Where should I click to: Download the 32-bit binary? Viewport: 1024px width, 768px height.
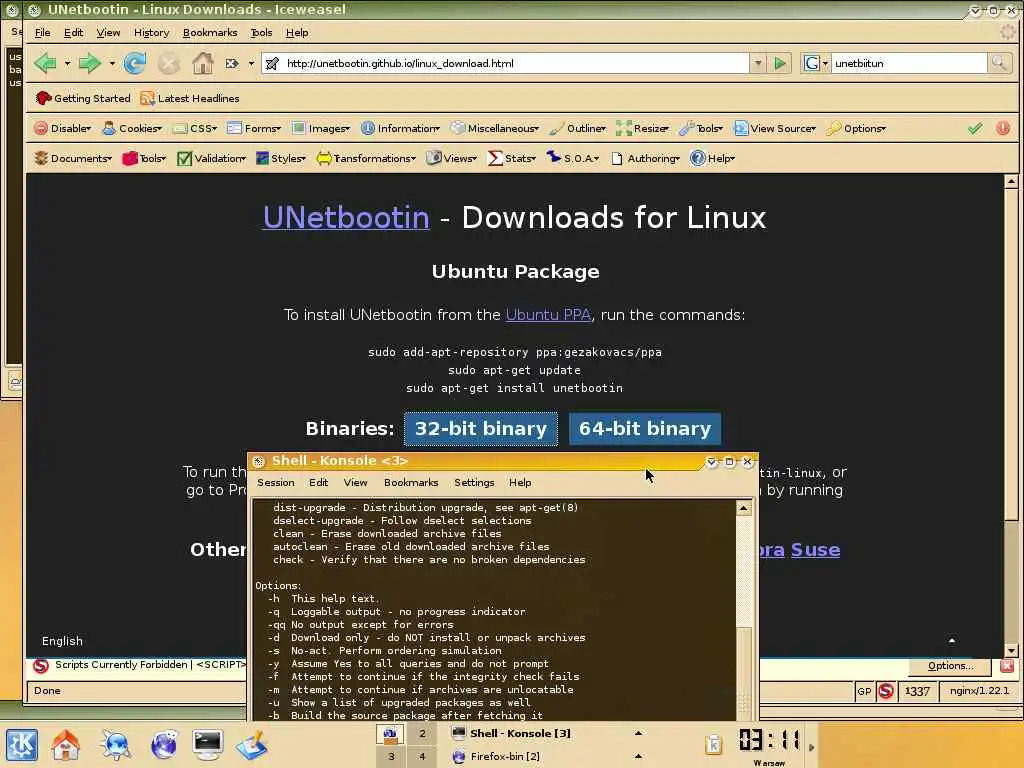click(x=481, y=428)
